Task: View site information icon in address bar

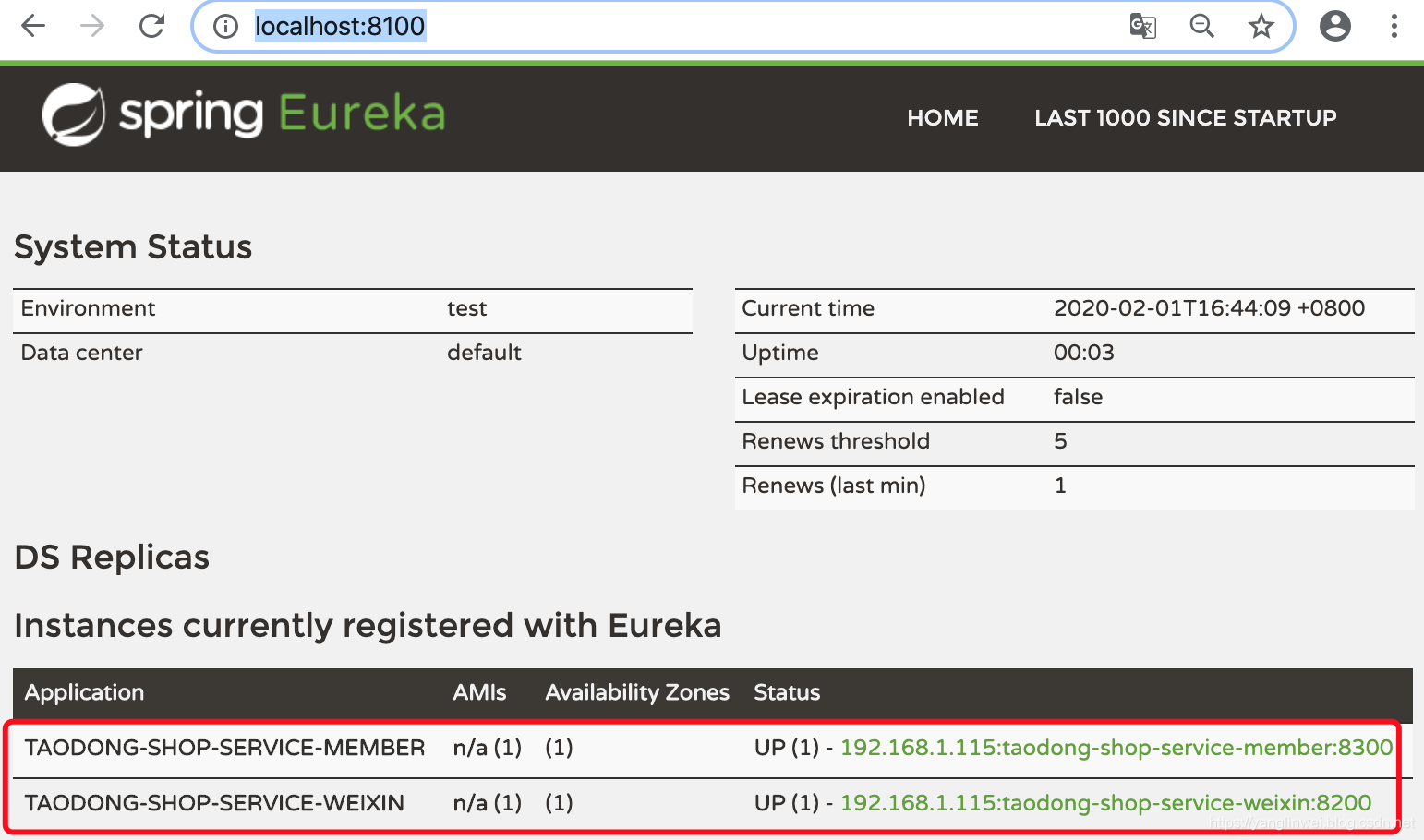Action: (225, 27)
